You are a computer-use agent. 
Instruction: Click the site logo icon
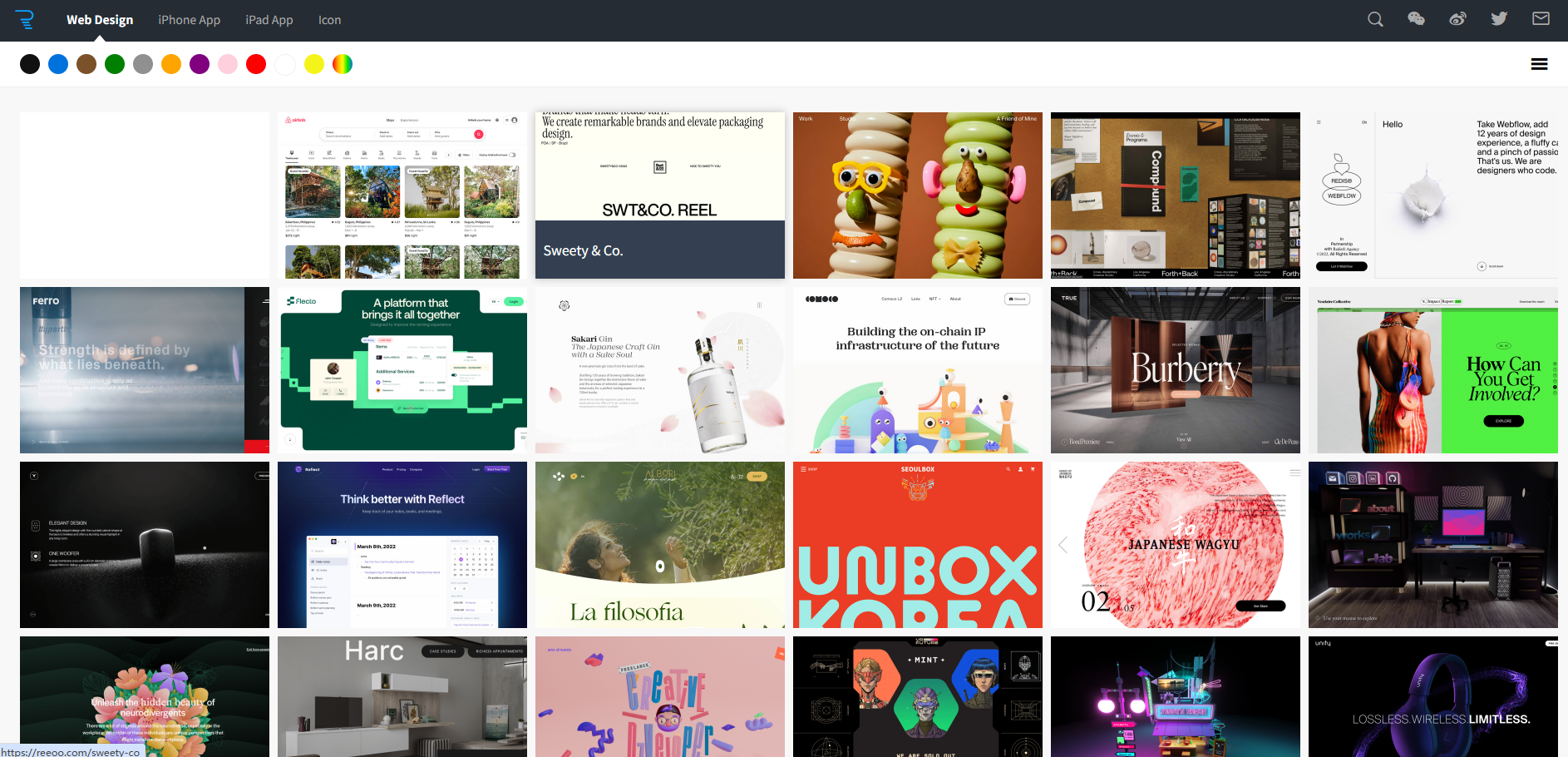click(26, 20)
